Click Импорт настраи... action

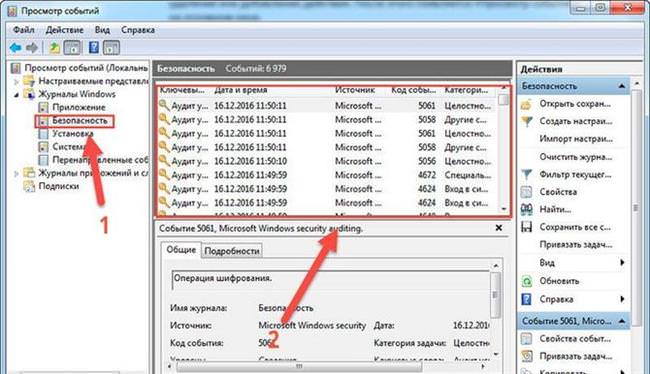click(x=576, y=139)
